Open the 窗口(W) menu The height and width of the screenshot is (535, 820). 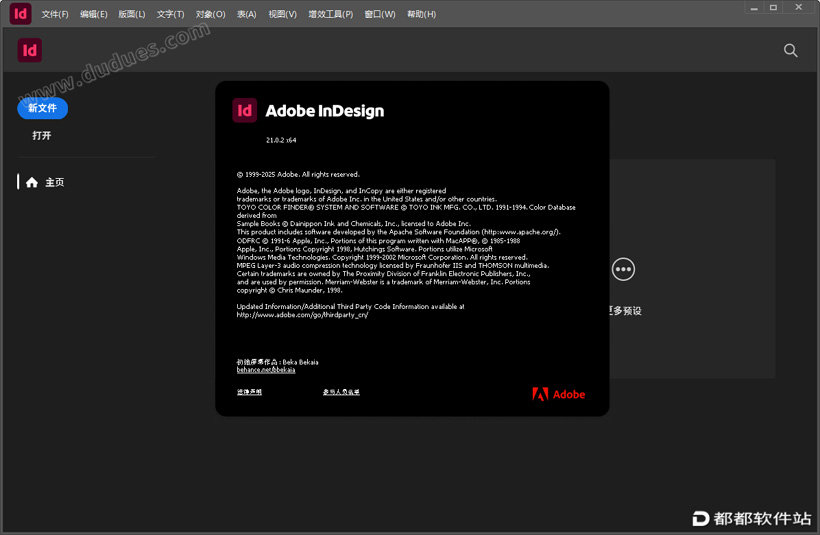tap(380, 14)
